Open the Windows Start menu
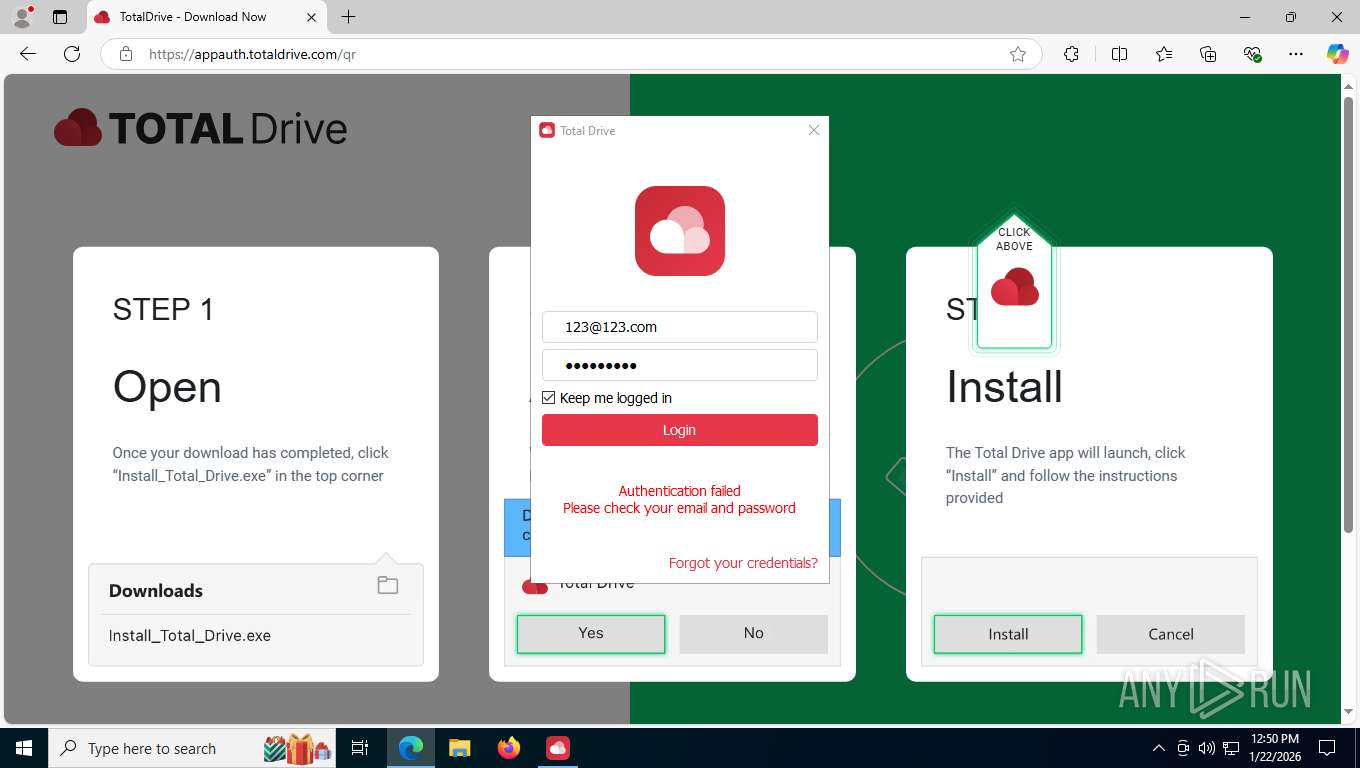1360x768 pixels. coord(23,748)
